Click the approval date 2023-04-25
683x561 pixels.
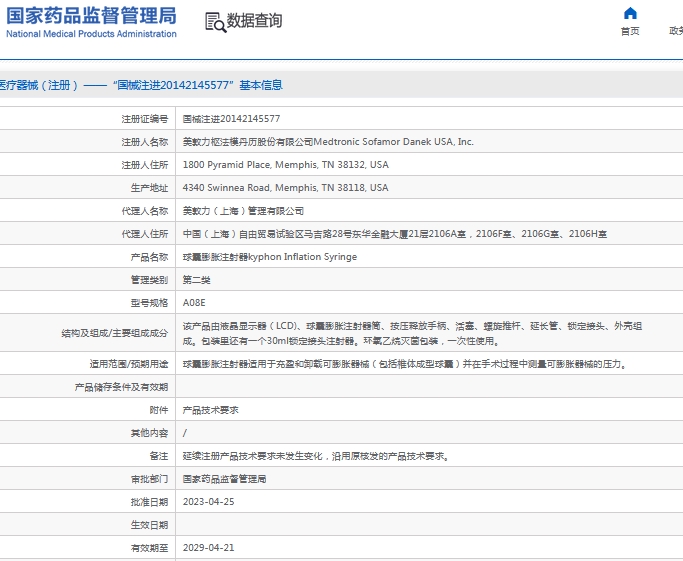click(x=208, y=502)
